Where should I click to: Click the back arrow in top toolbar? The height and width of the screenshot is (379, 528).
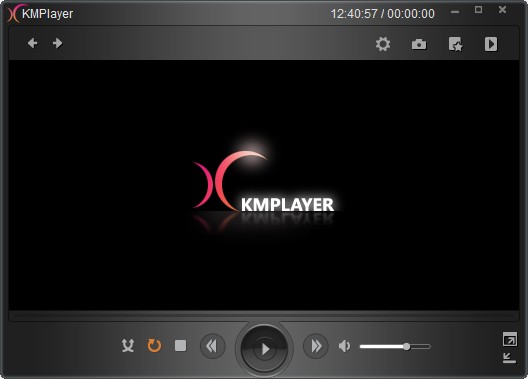[x=33, y=43]
